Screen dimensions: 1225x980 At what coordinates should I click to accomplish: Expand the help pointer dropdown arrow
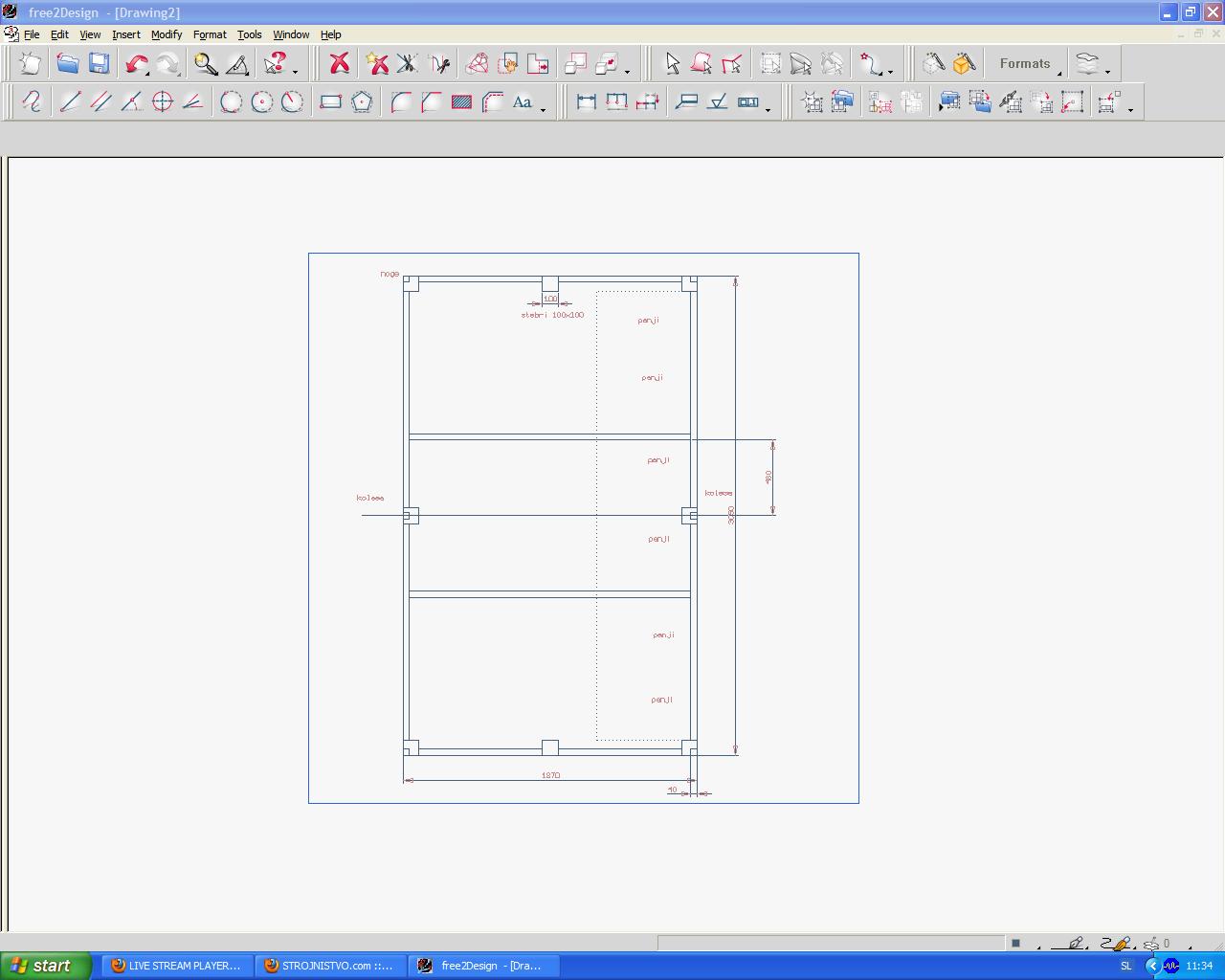(x=295, y=72)
